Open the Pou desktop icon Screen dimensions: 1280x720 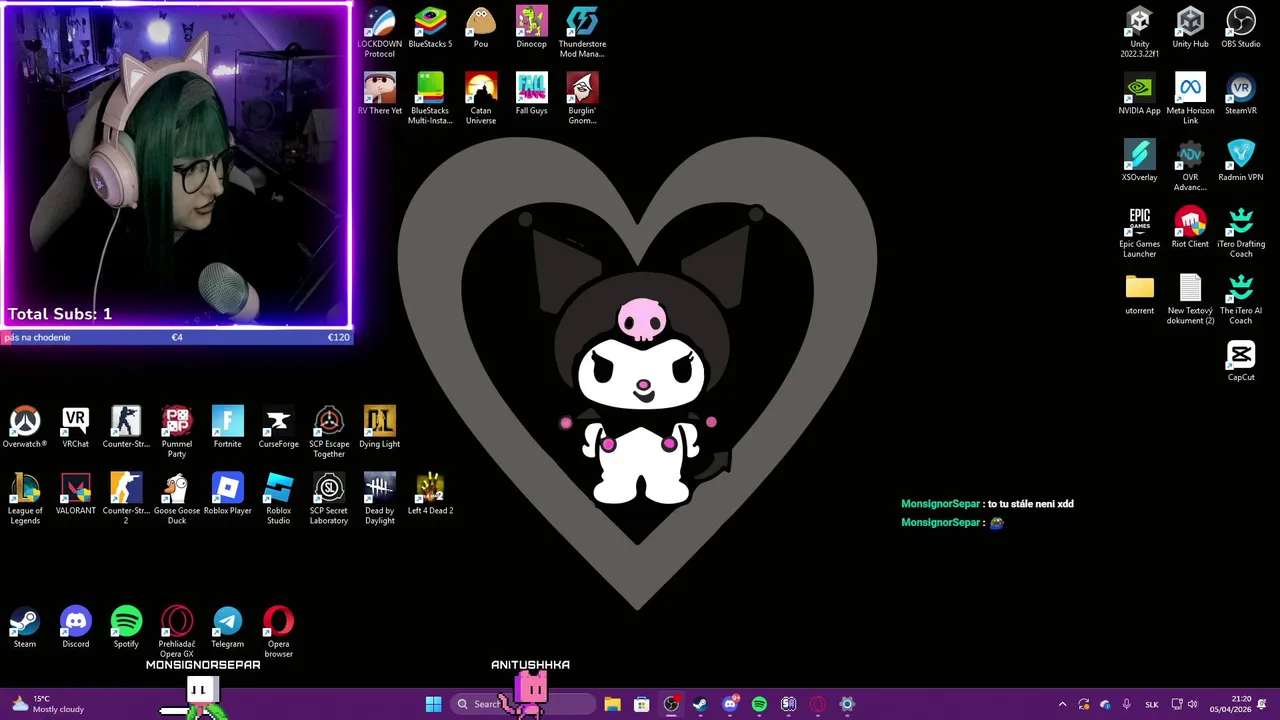tap(481, 28)
